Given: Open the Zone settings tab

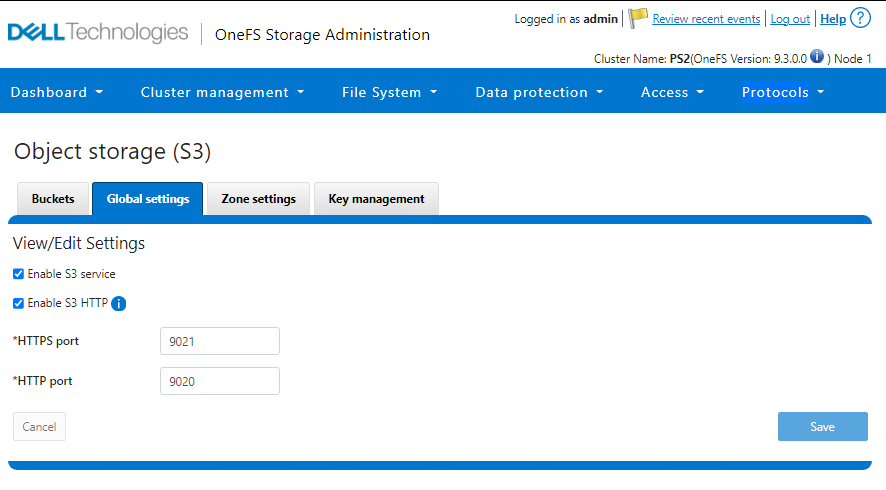Looking at the screenshot, I should (258, 199).
